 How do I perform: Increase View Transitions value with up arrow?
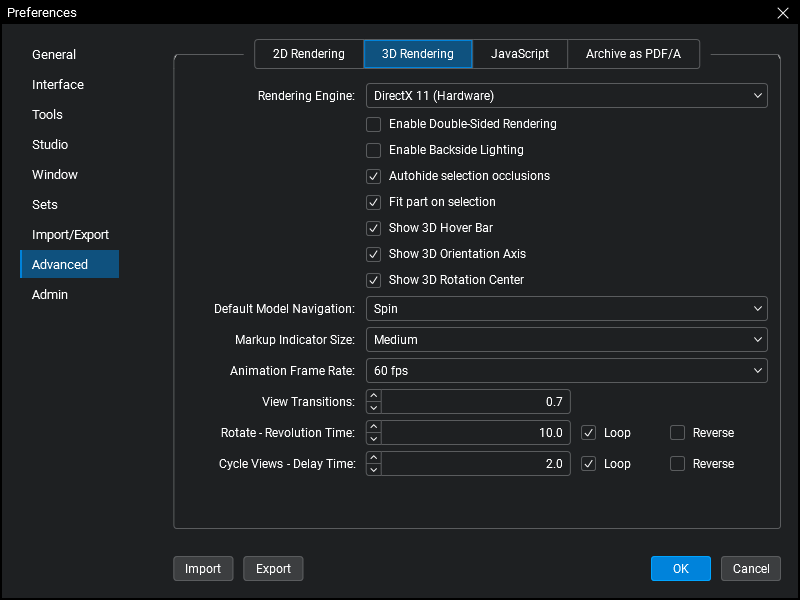coord(374,397)
